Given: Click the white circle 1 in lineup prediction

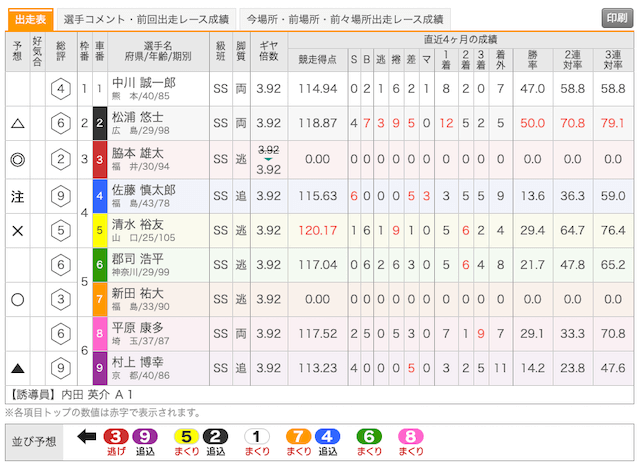Looking at the screenshot, I should coord(257,436).
